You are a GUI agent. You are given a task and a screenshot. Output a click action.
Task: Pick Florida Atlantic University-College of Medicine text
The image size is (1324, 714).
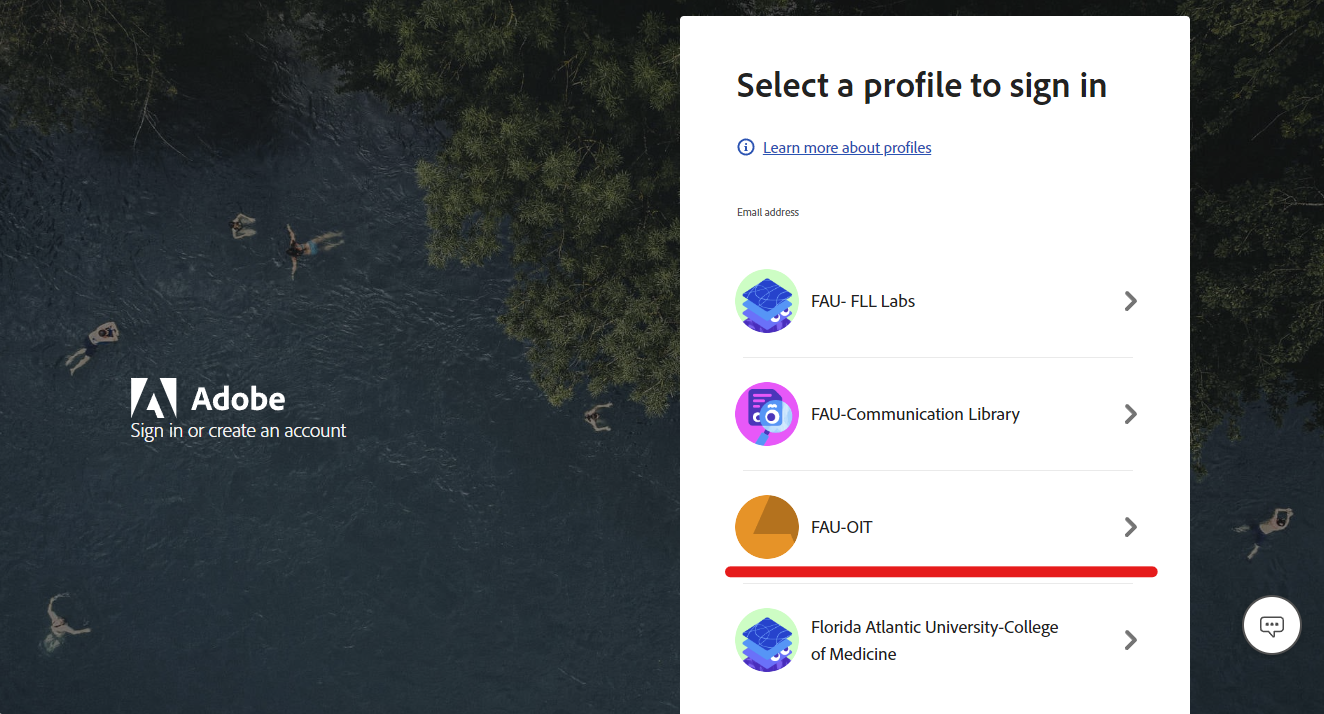[934, 640]
